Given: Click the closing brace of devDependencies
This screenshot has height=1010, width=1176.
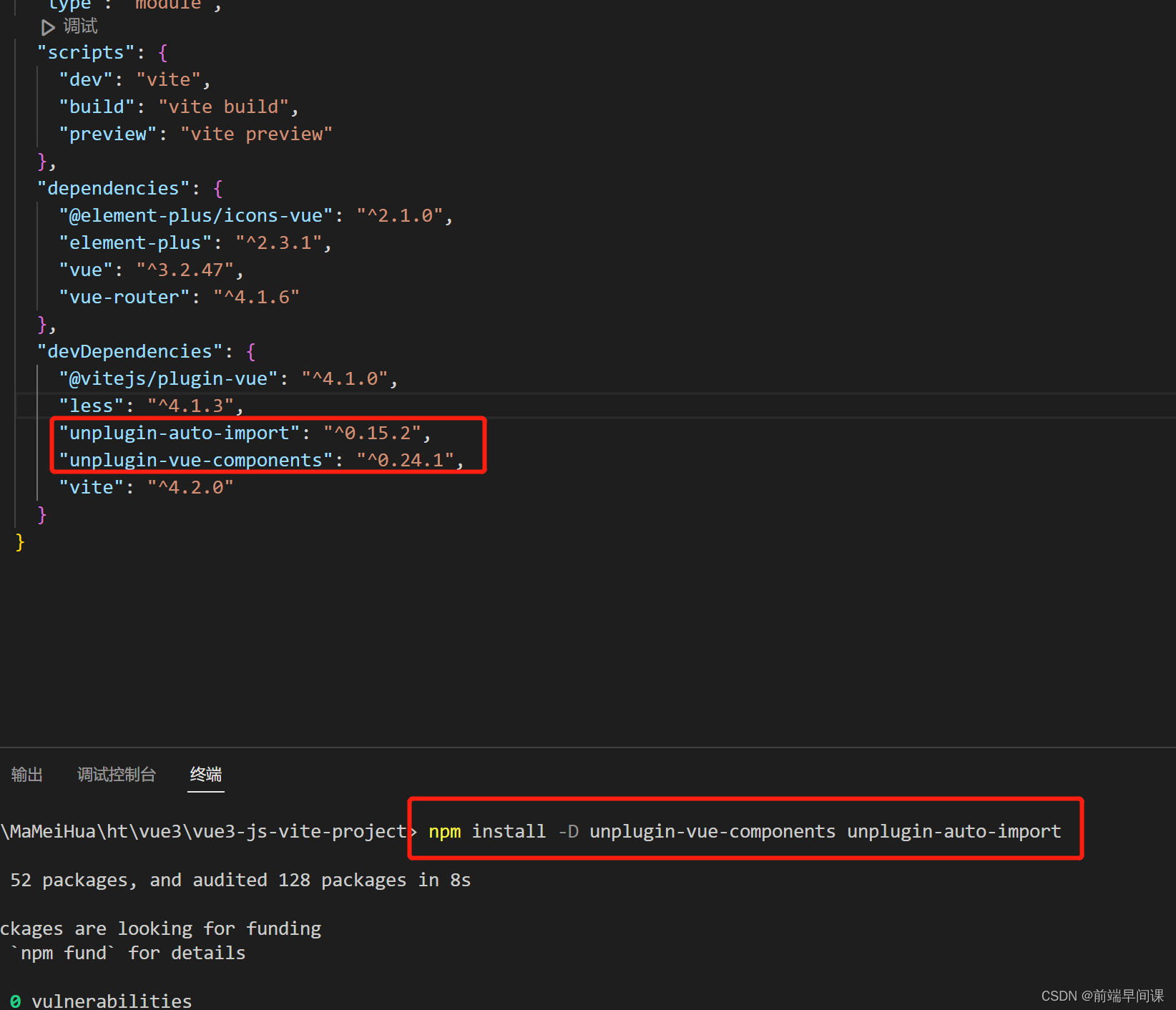Looking at the screenshot, I should [x=42, y=515].
